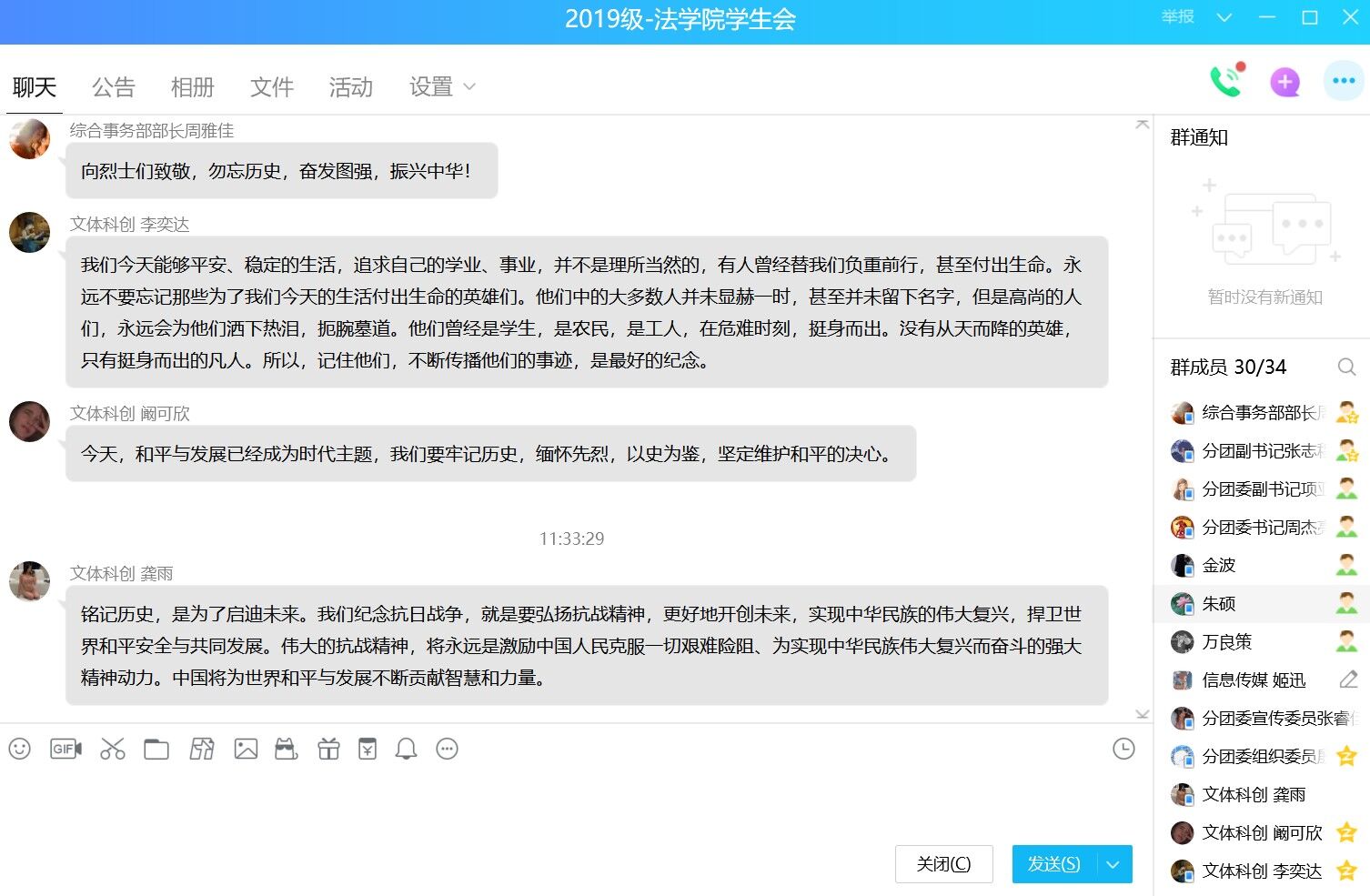Open the red packet icon

click(x=368, y=749)
